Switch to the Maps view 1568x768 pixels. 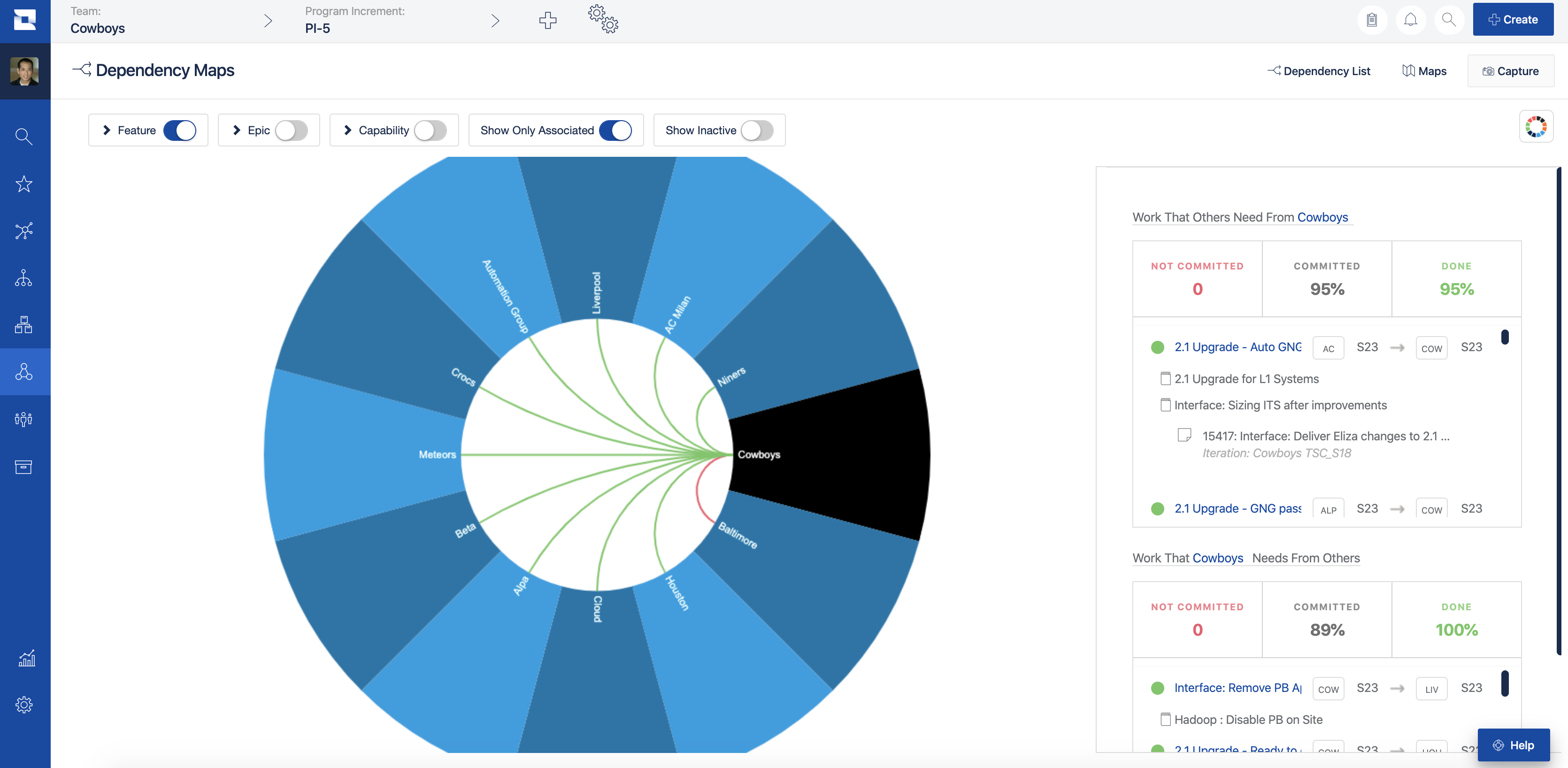click(x=1424, y=70)
